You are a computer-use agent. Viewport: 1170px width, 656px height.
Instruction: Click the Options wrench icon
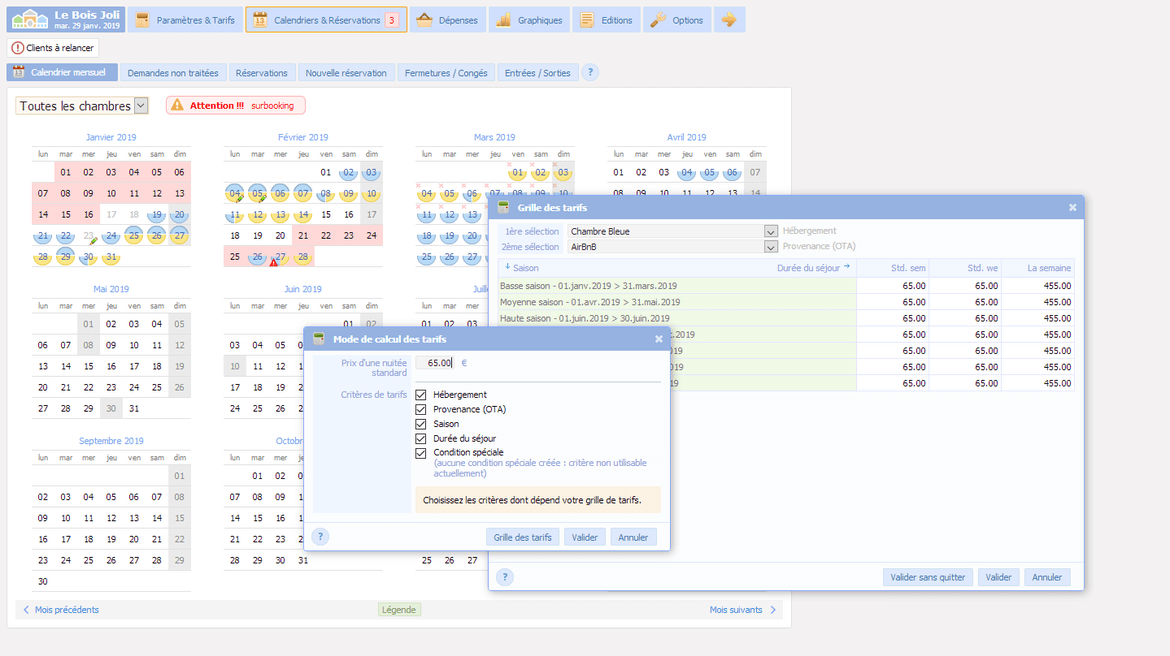tap(658, 20)
